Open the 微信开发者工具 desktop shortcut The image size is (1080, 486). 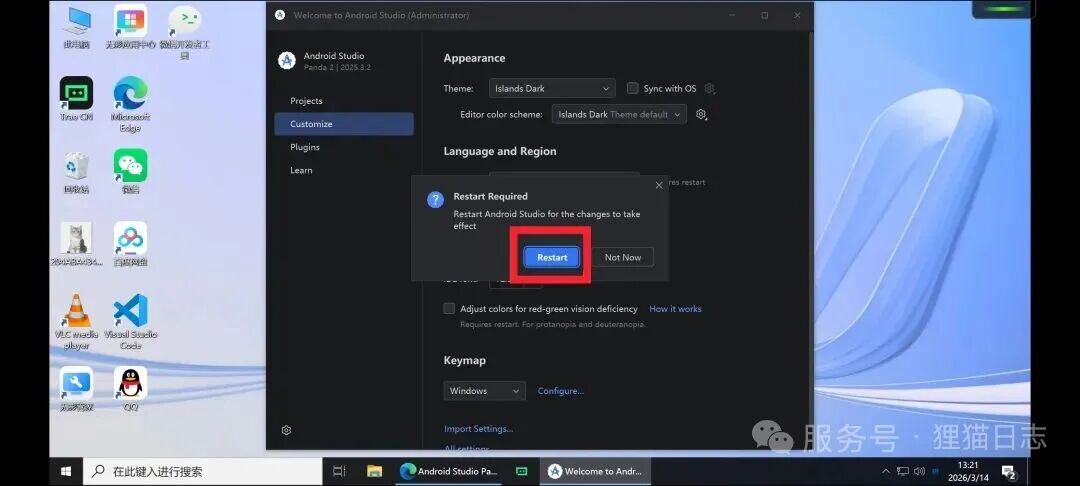185,31
